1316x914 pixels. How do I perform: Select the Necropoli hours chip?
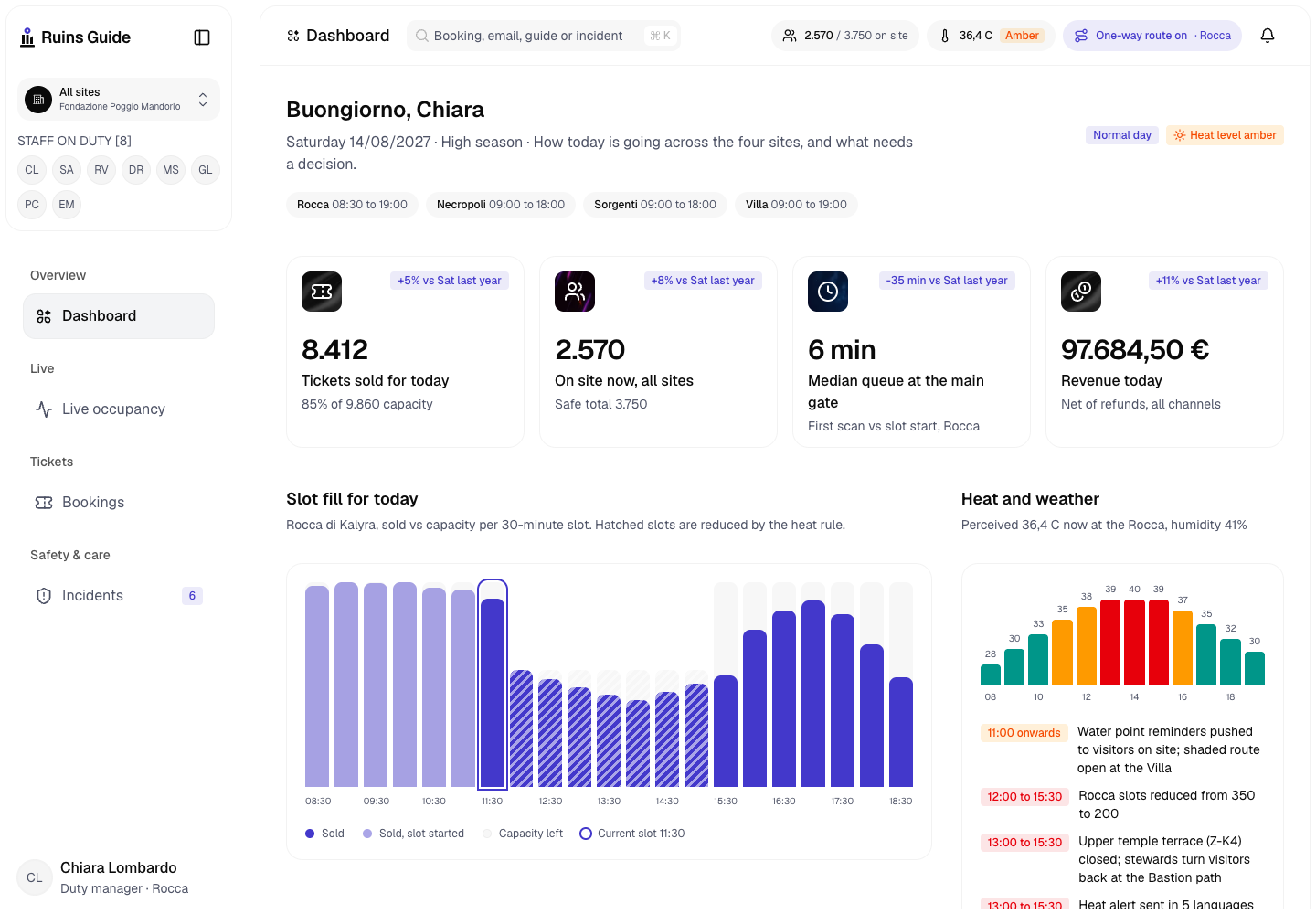coord(501,205)
